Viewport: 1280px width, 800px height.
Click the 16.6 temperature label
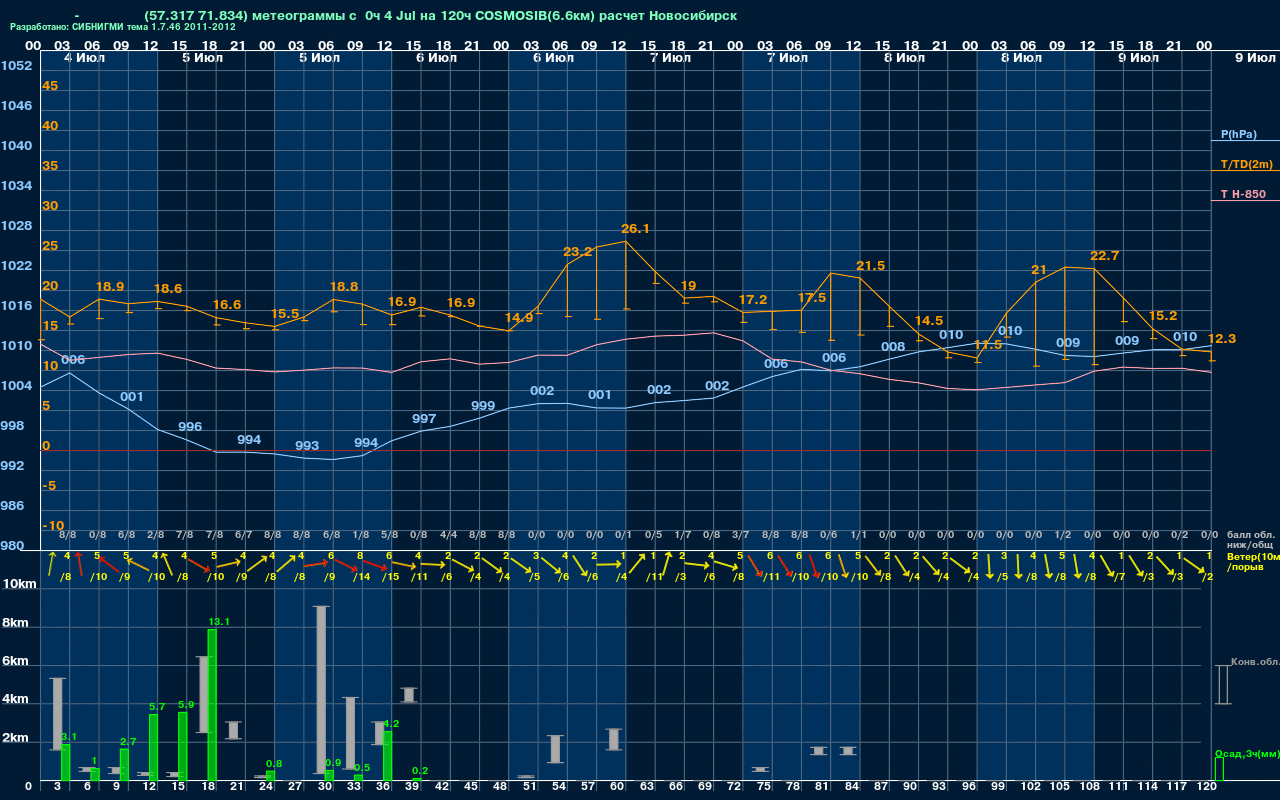point(227,305)
